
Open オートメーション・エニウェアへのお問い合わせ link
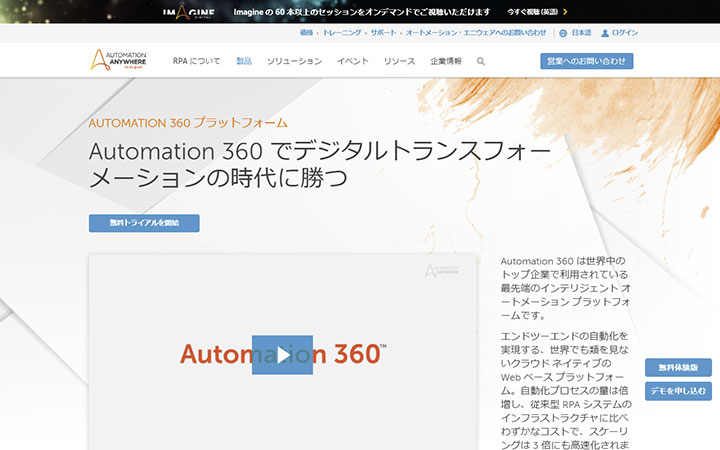[x=476, y=33]
